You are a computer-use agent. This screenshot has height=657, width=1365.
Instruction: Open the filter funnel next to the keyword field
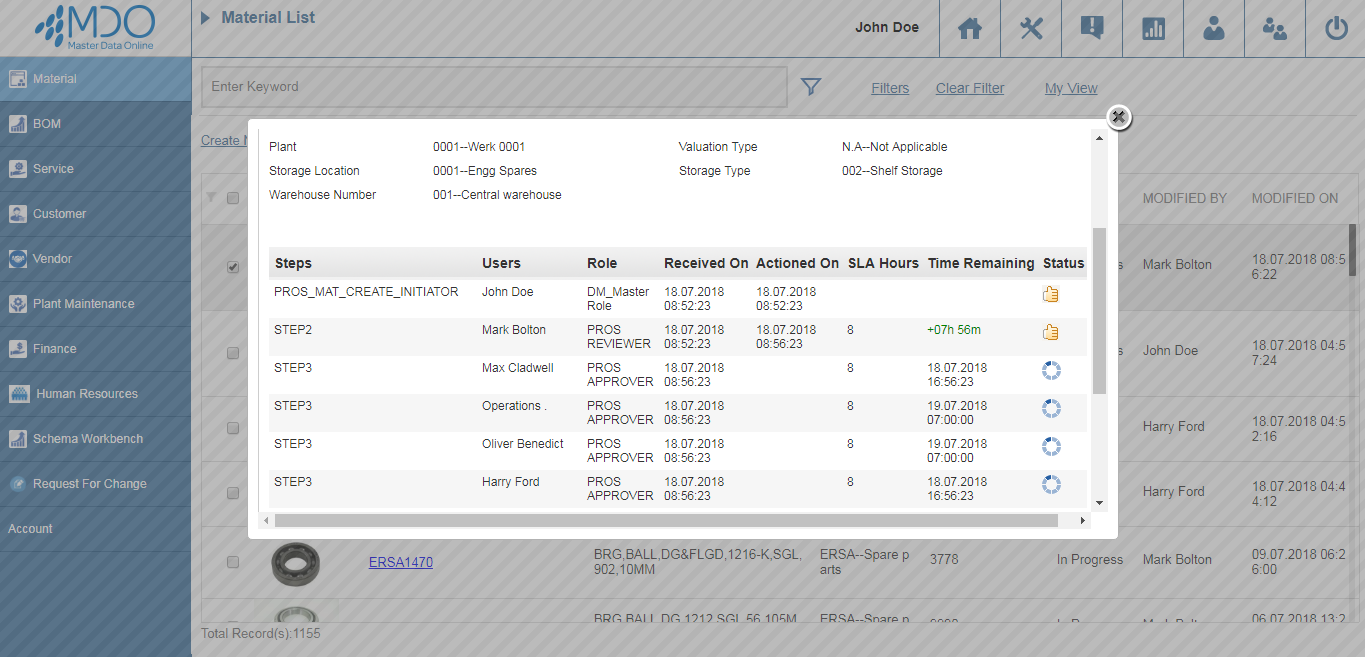(x=811, y=87)
